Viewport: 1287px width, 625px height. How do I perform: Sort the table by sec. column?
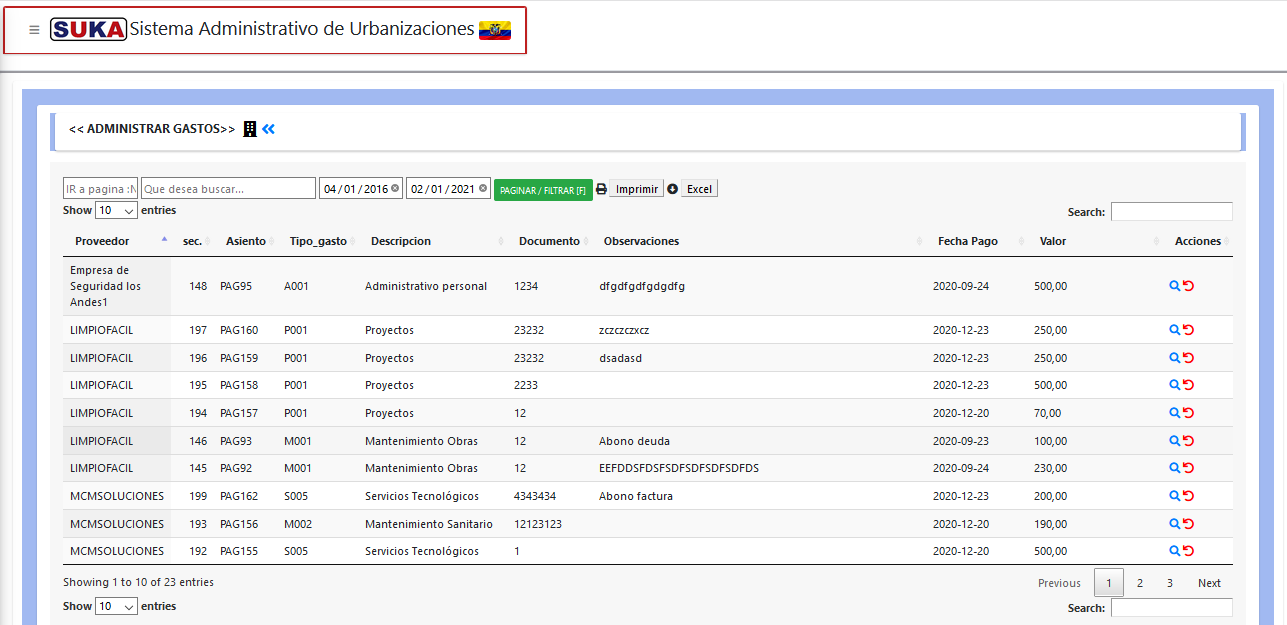tap(192, 241)
